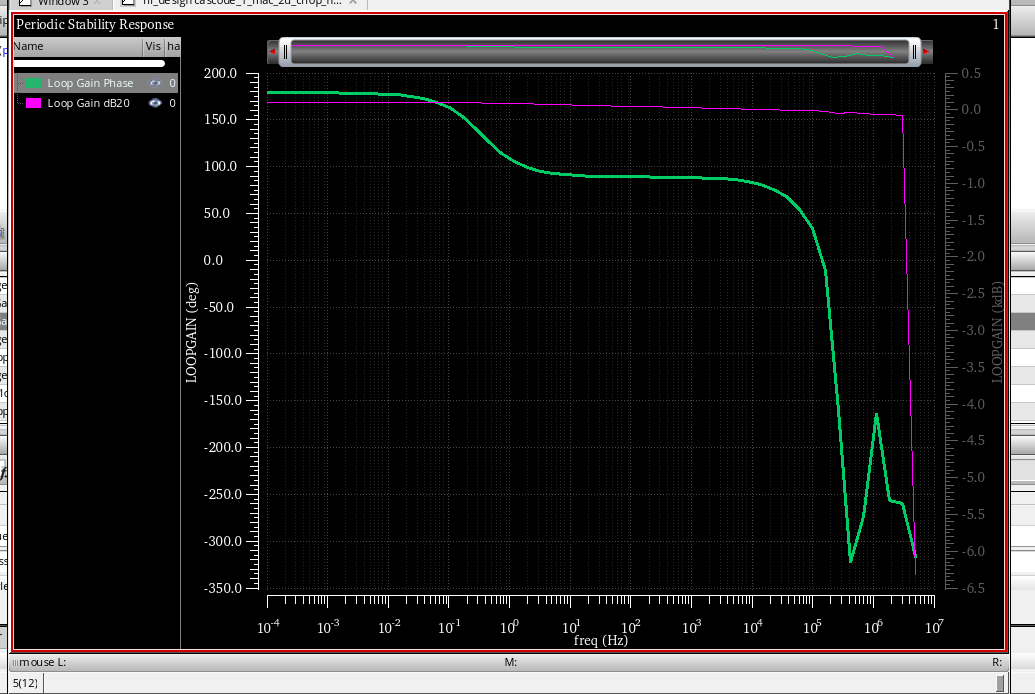Hide Loop Gain Phase via its eye icon
Image resolution: width=1035 pixels, height=694 pixels.
pyautogui.click(x=155, y=83)
